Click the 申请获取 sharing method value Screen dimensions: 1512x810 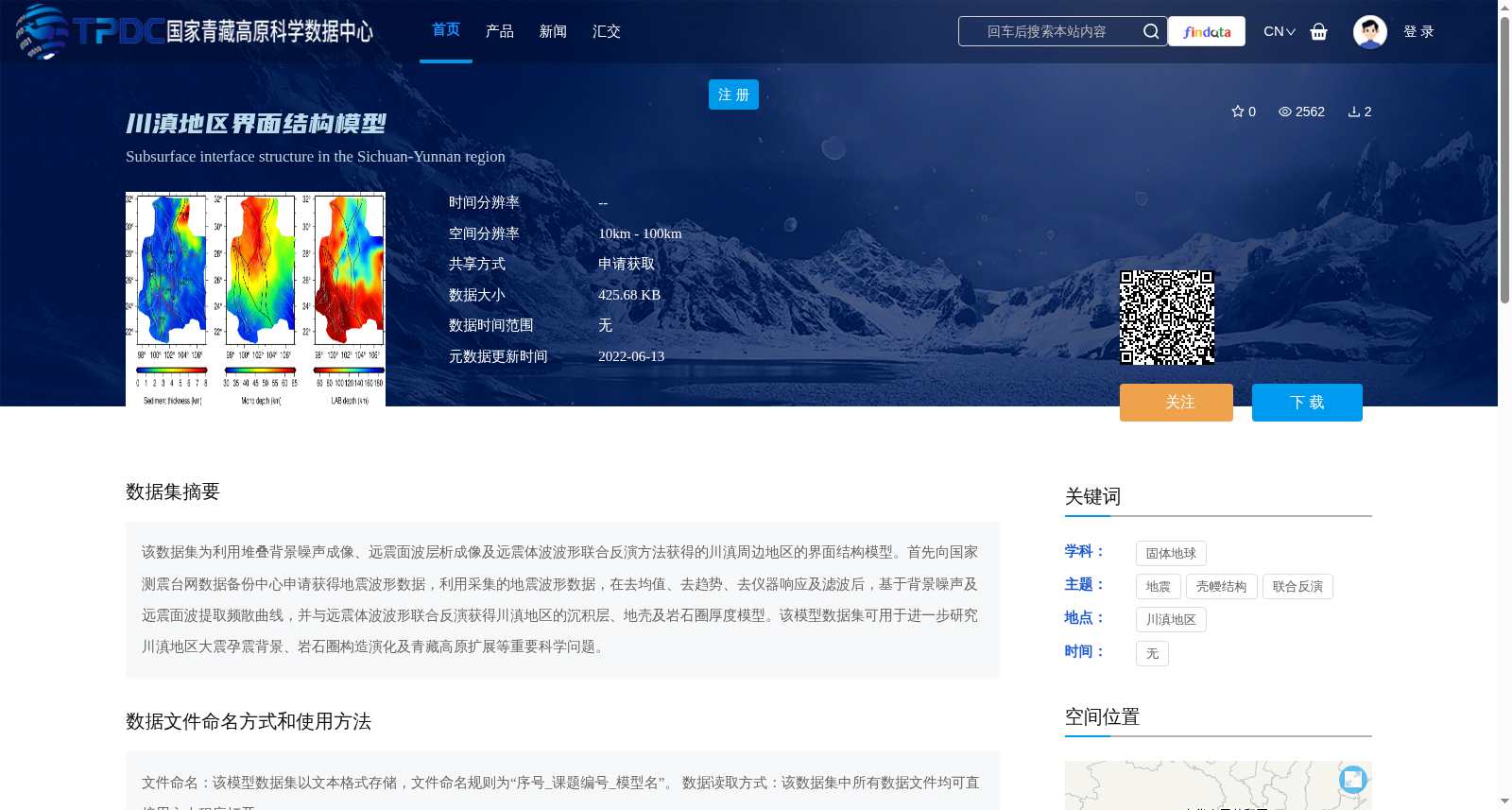point(627,264)
